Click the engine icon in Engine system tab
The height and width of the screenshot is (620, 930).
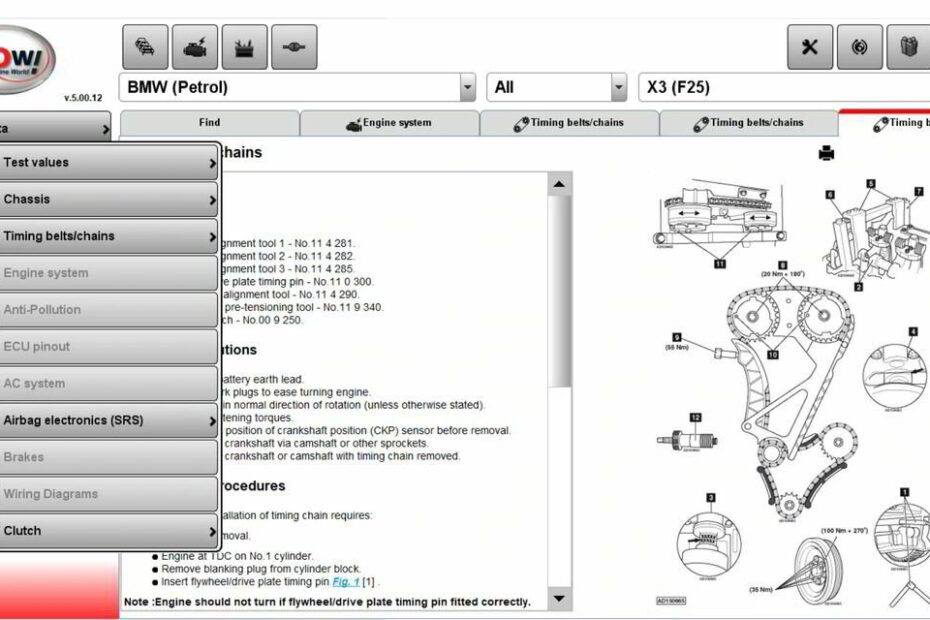(354, 124)
